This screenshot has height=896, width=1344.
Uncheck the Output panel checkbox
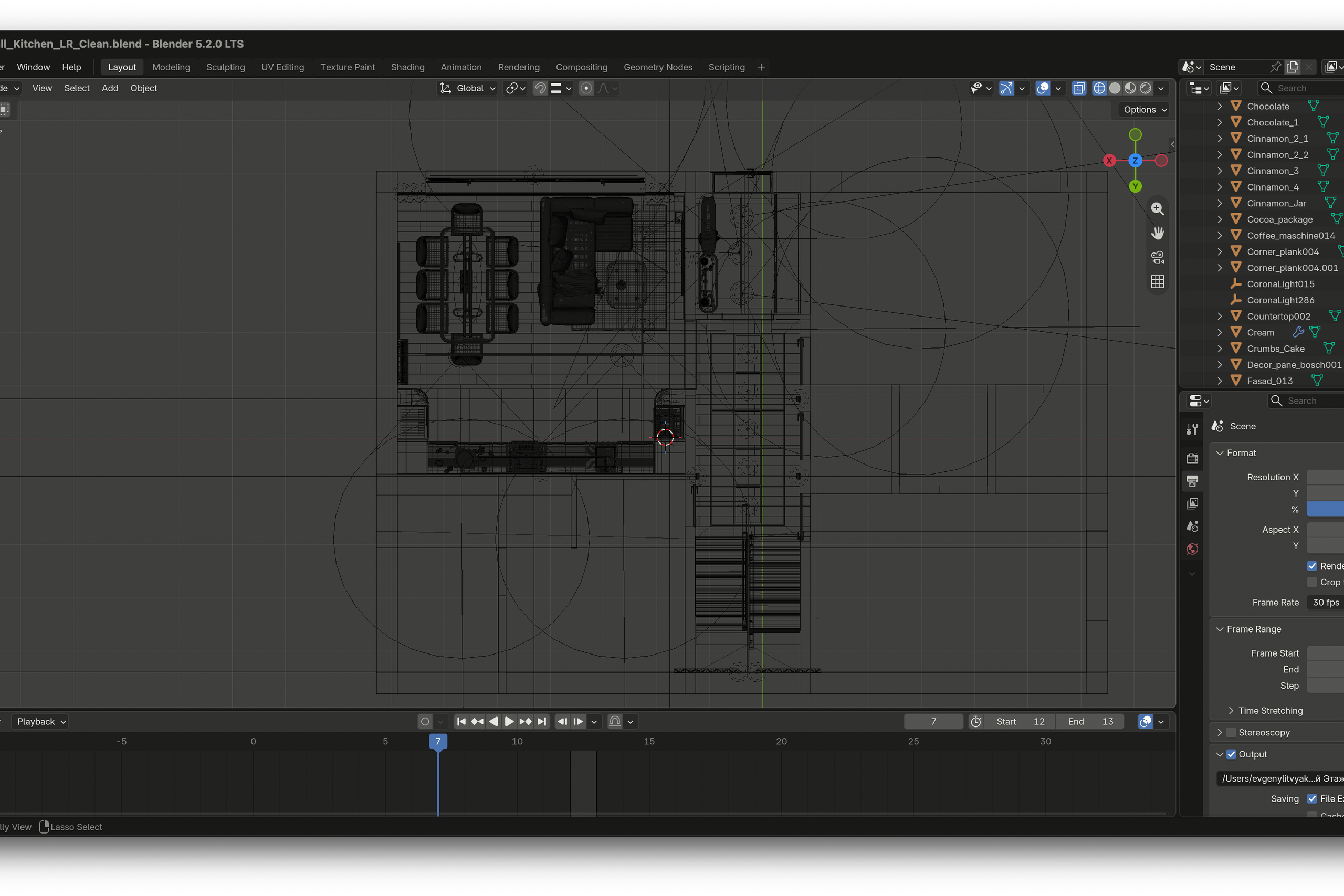pos(1232,754)
